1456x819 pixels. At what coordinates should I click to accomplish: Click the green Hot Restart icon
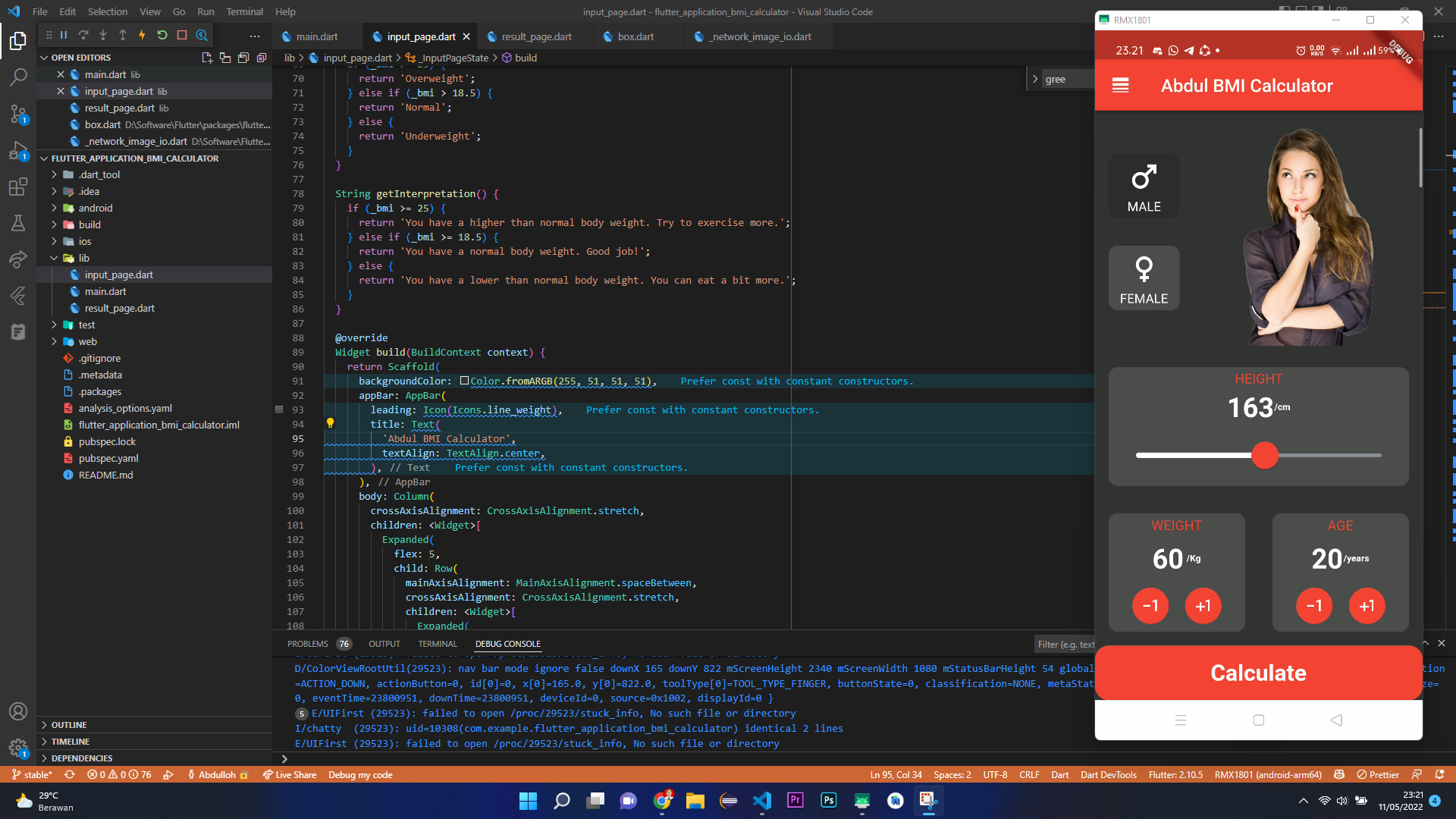click(x=162, y=35)
